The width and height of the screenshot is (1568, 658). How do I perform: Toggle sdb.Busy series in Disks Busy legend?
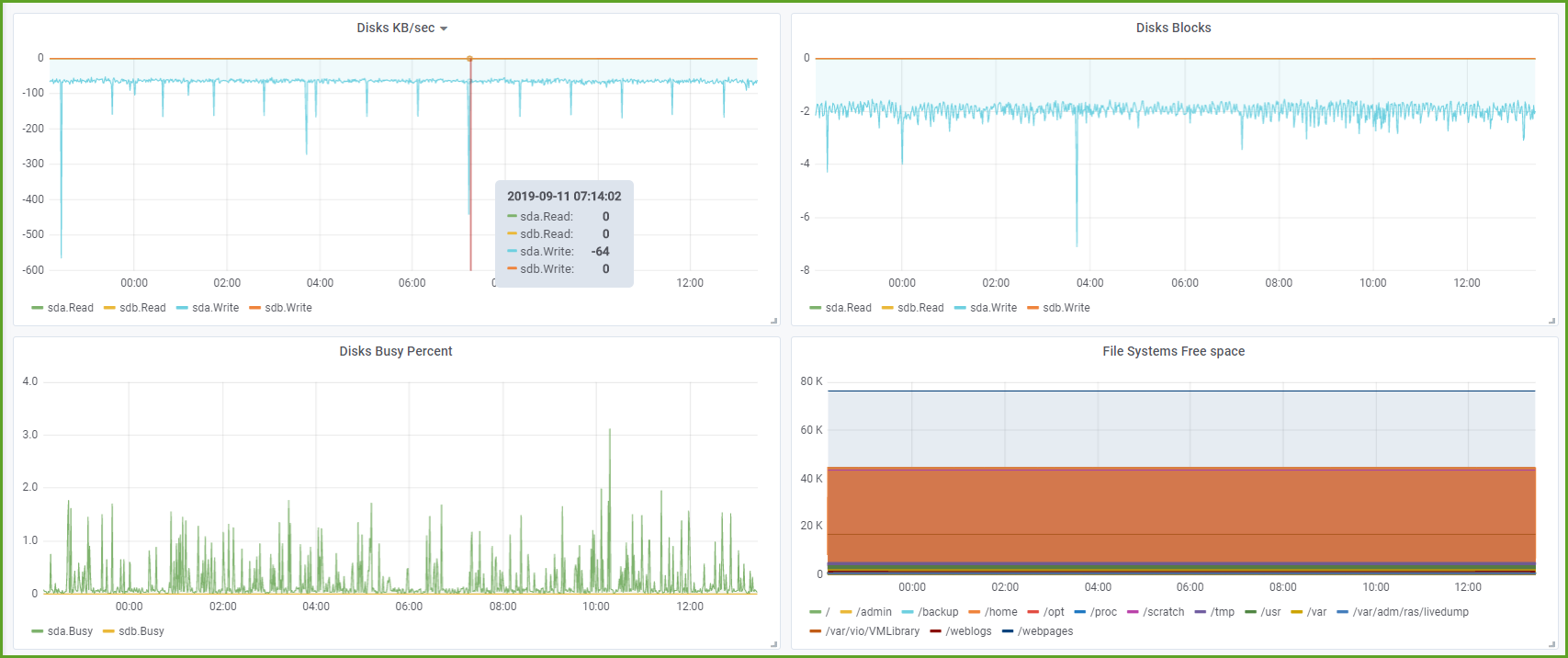tap(134, 631)
